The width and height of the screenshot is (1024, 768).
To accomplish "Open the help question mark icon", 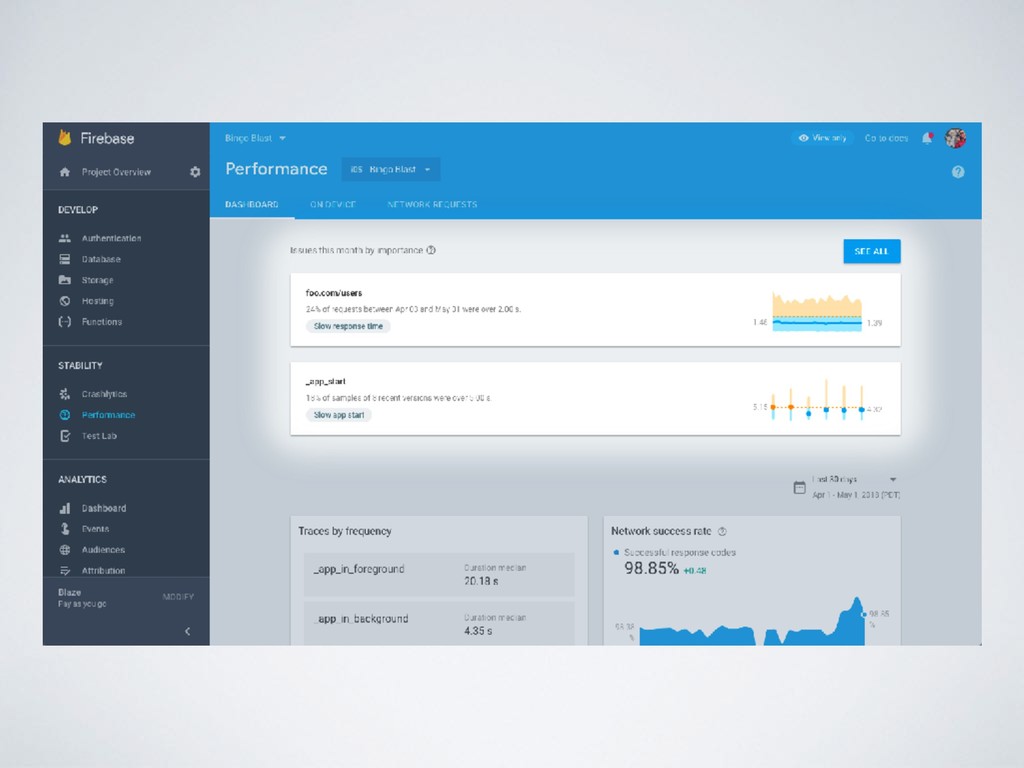I will click(957, 172).
